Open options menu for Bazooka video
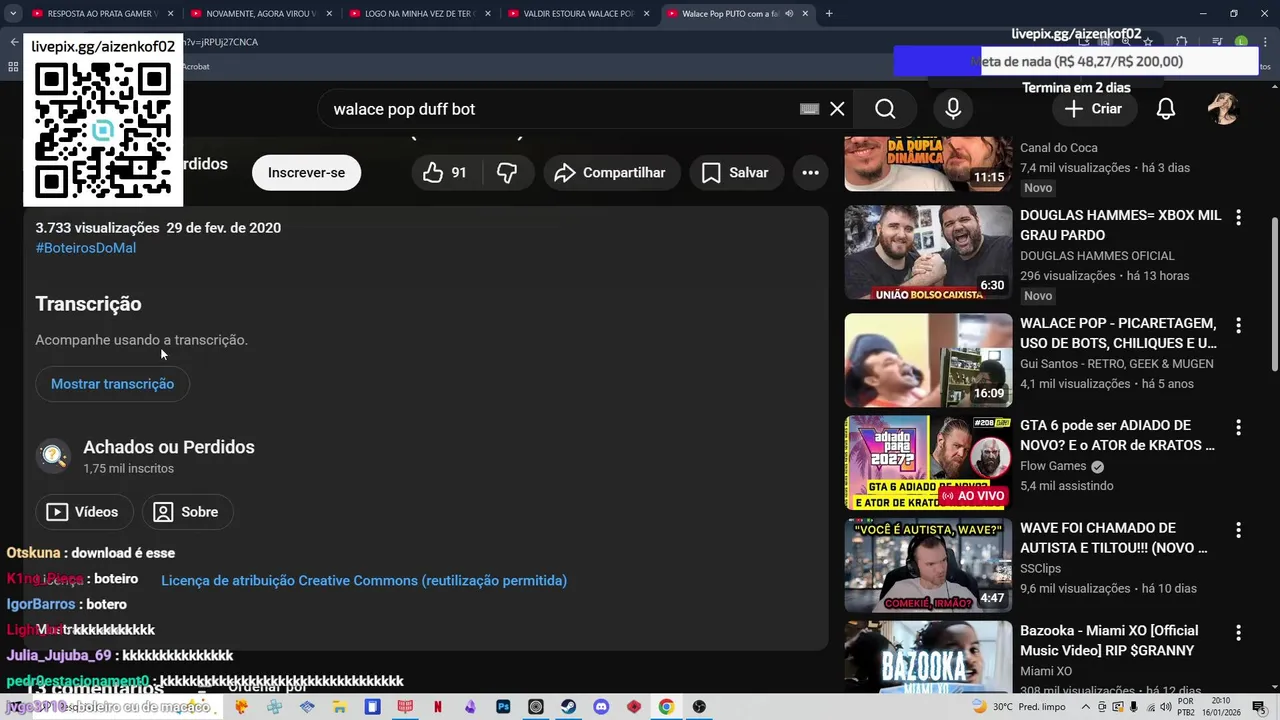 (1238, 633)
